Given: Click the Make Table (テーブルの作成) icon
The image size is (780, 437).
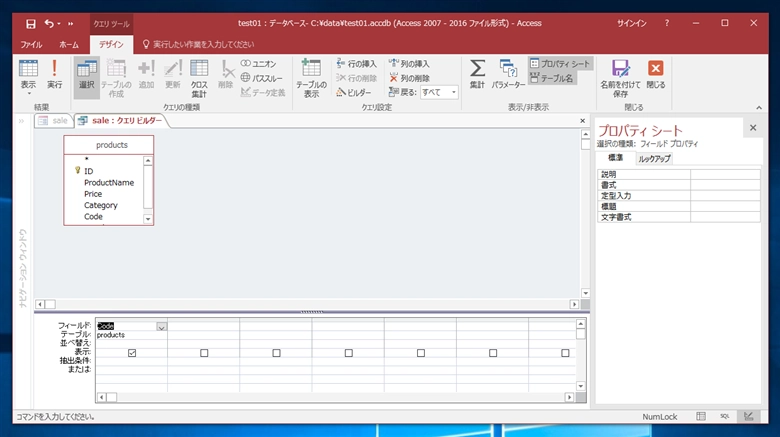Looking at the screenshot, I should pyautogui.click(x=116, y=79).
